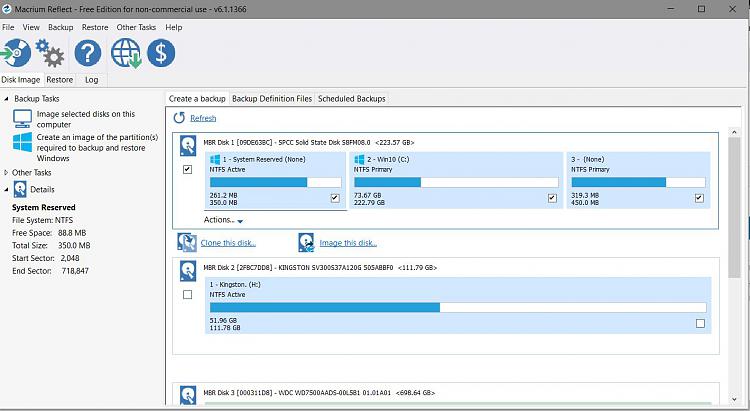Click the MBR Disk 3 WDC header text

[x=319, y=393]
